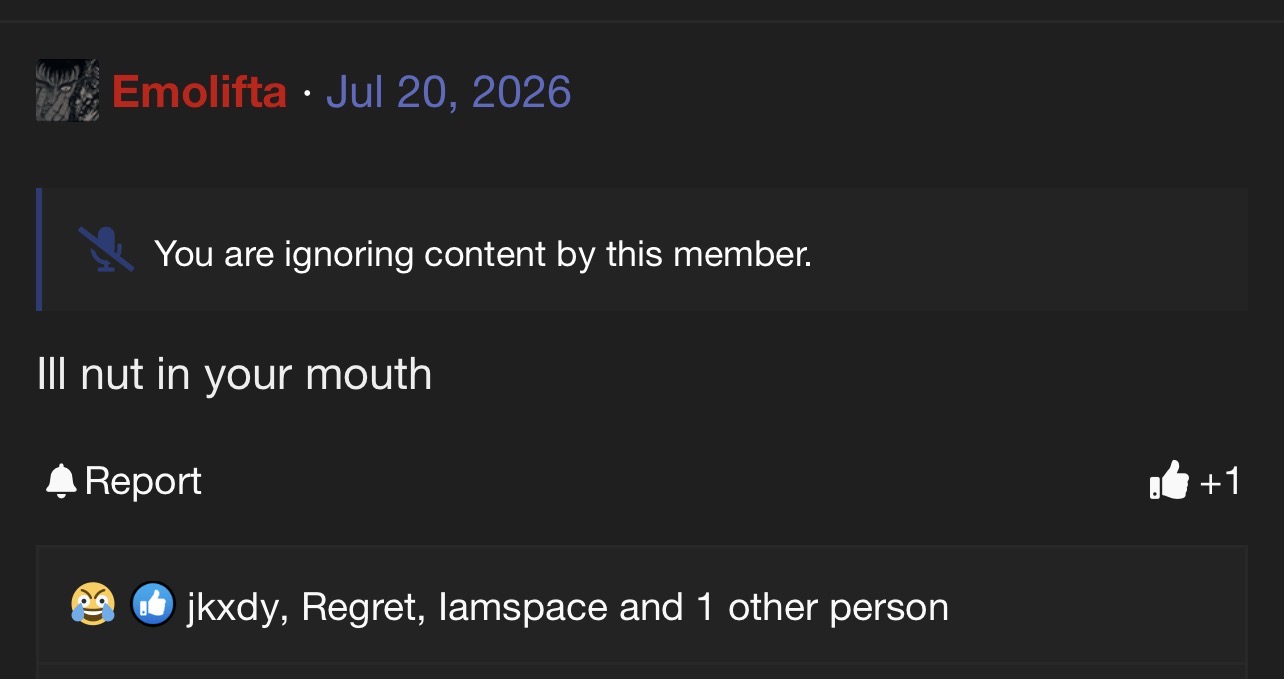This screenshot has height=679, width=1284.
Task: Open Emolifta's avatar thumbnail
Action: (67, 90)
